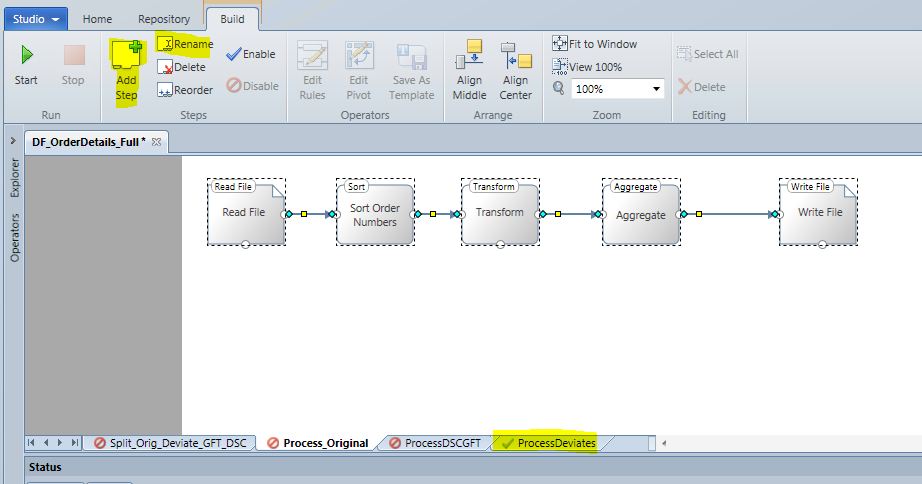Viewport: 922px width, 484px height.
Task: Switch to the Home ribbon tab
Action: click(97, 19)
